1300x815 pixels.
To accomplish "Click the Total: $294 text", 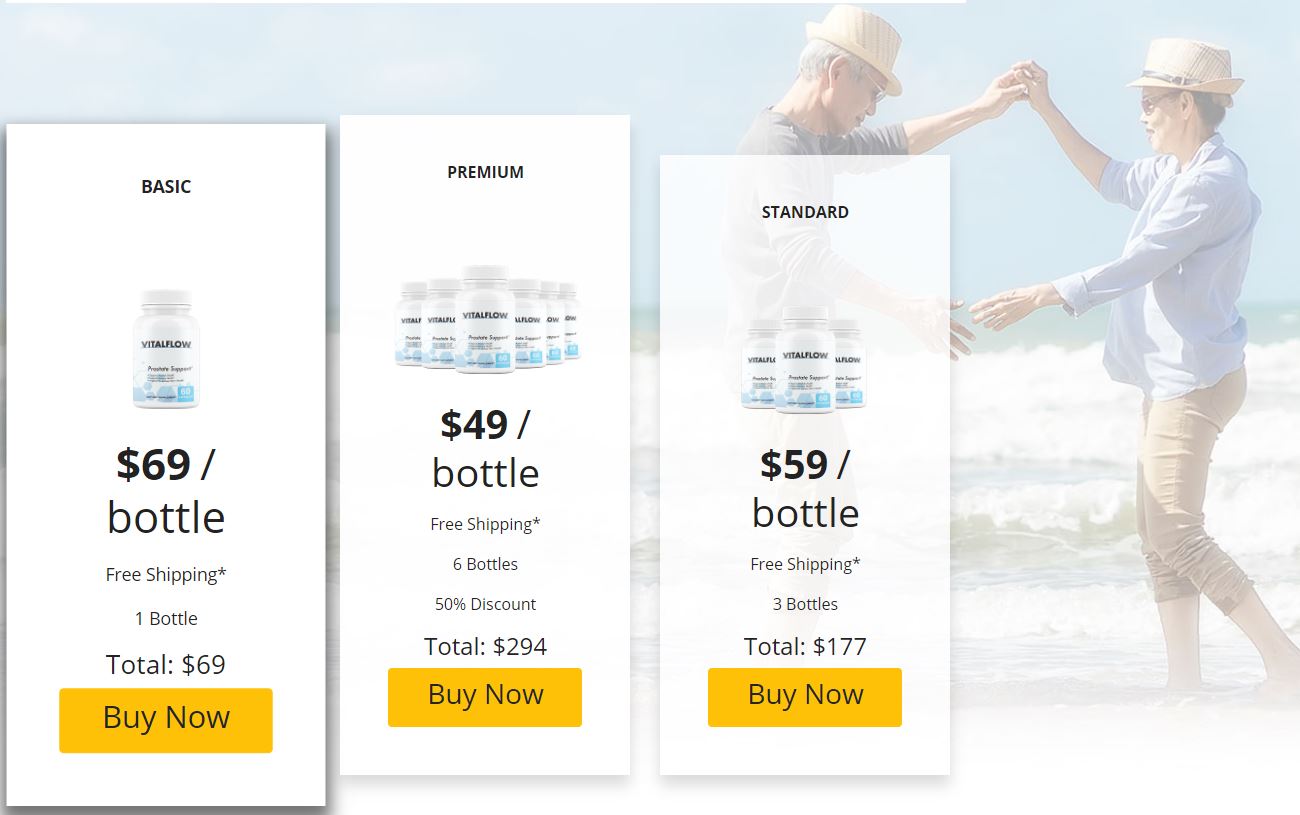I will pos(485,647).
